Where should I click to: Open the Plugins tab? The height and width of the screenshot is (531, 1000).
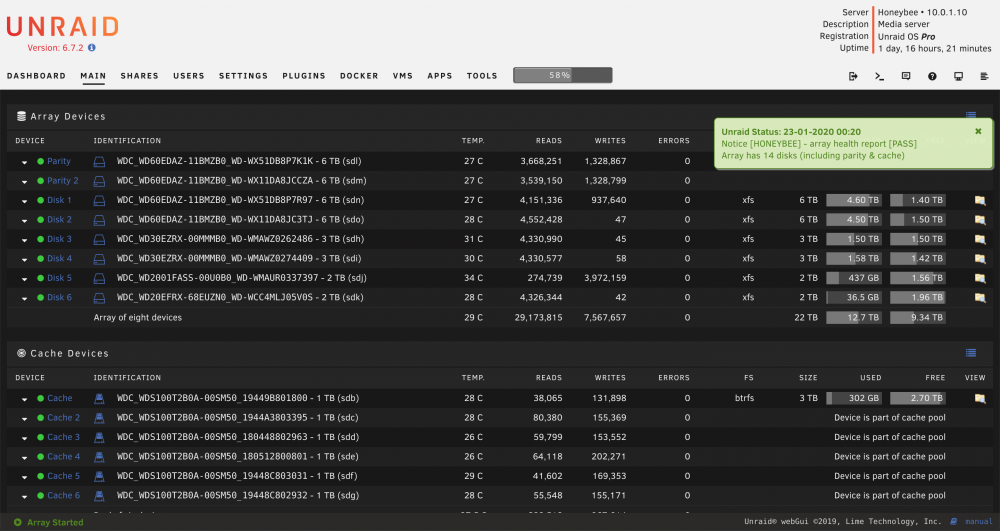[x=304, y=76]
